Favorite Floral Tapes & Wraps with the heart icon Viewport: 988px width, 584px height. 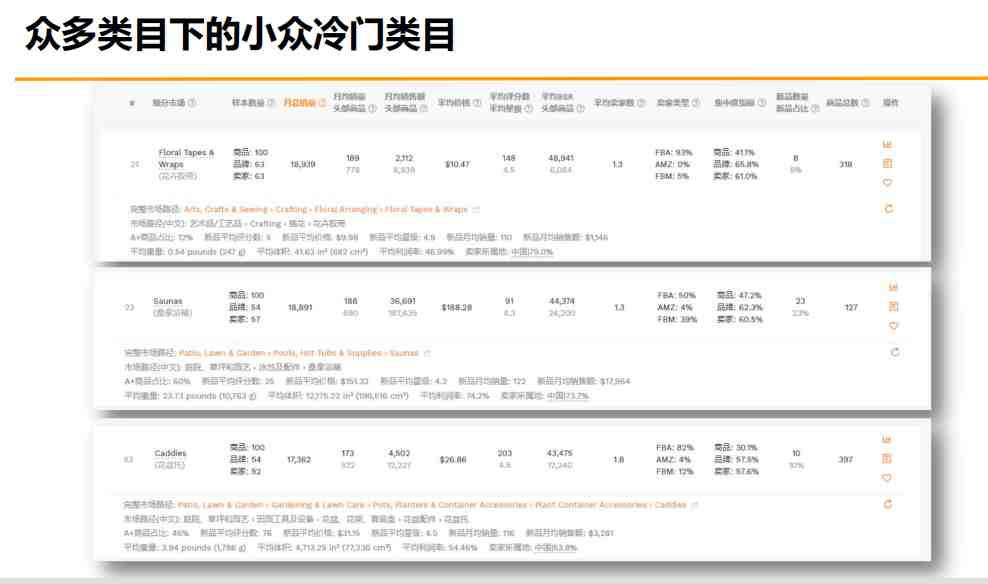[x=887, y=183]
